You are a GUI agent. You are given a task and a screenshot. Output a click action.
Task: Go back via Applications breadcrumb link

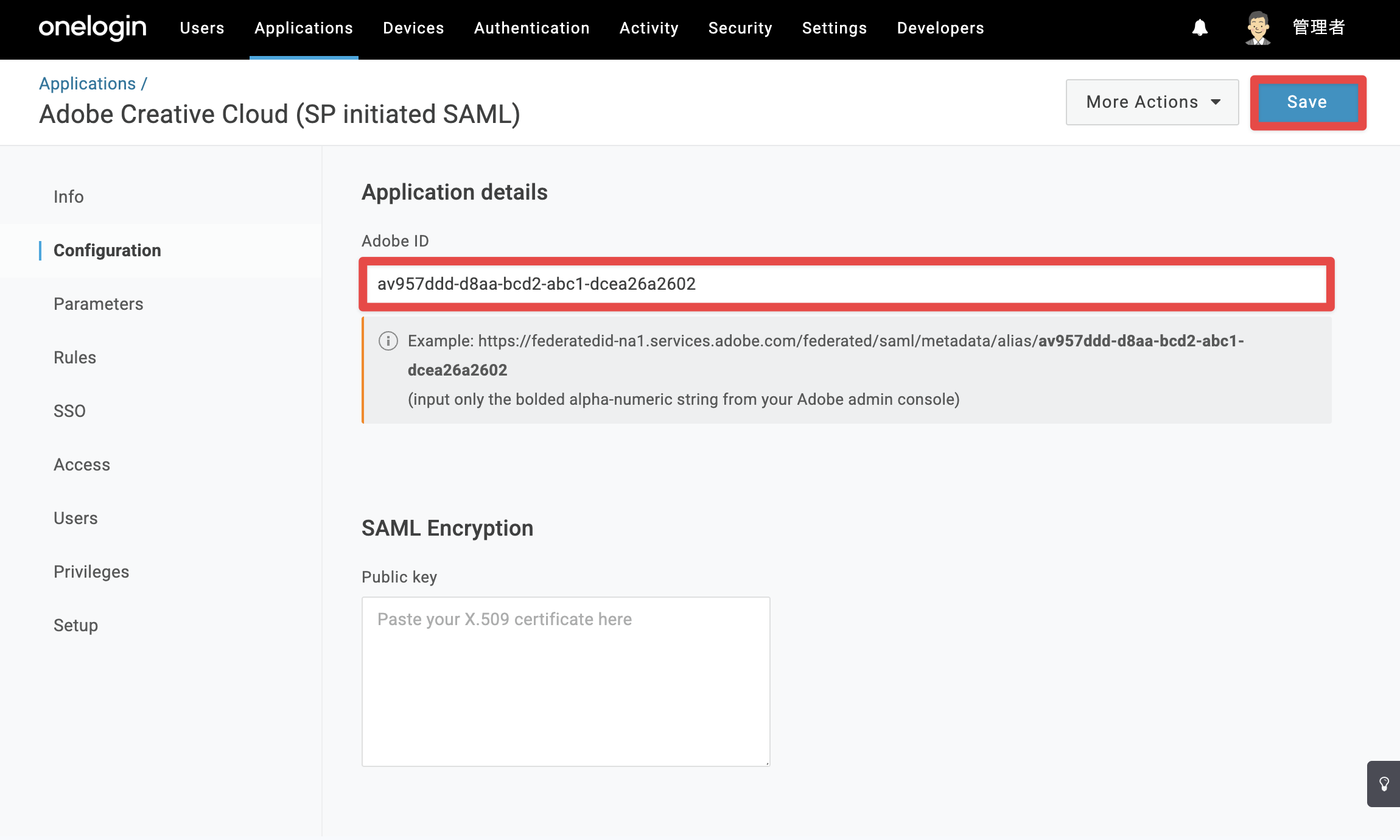[x=87, y=83]
